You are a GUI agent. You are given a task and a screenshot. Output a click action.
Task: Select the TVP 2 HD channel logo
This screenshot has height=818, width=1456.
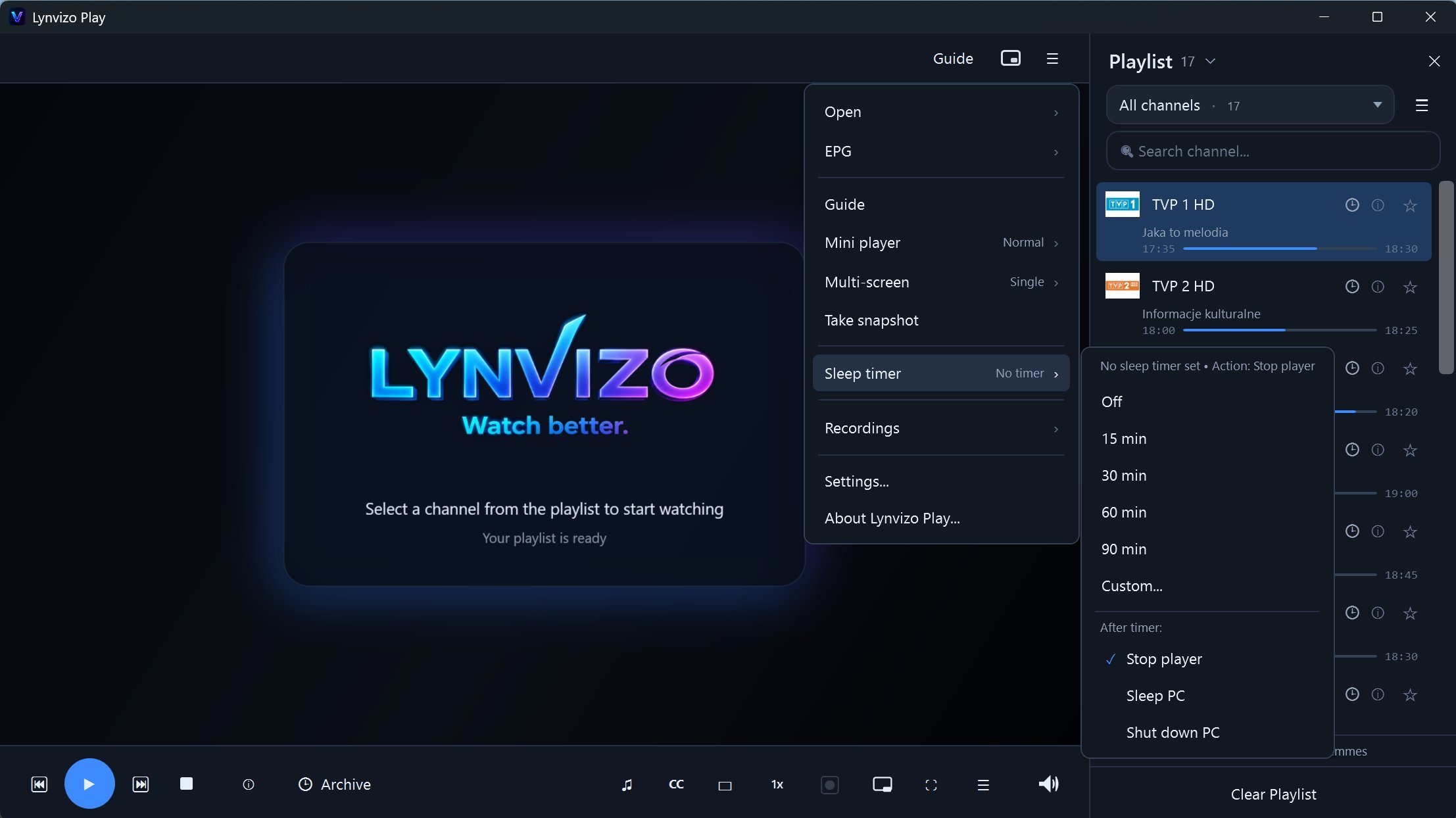pyautogui.click(x=1122, y=286)
